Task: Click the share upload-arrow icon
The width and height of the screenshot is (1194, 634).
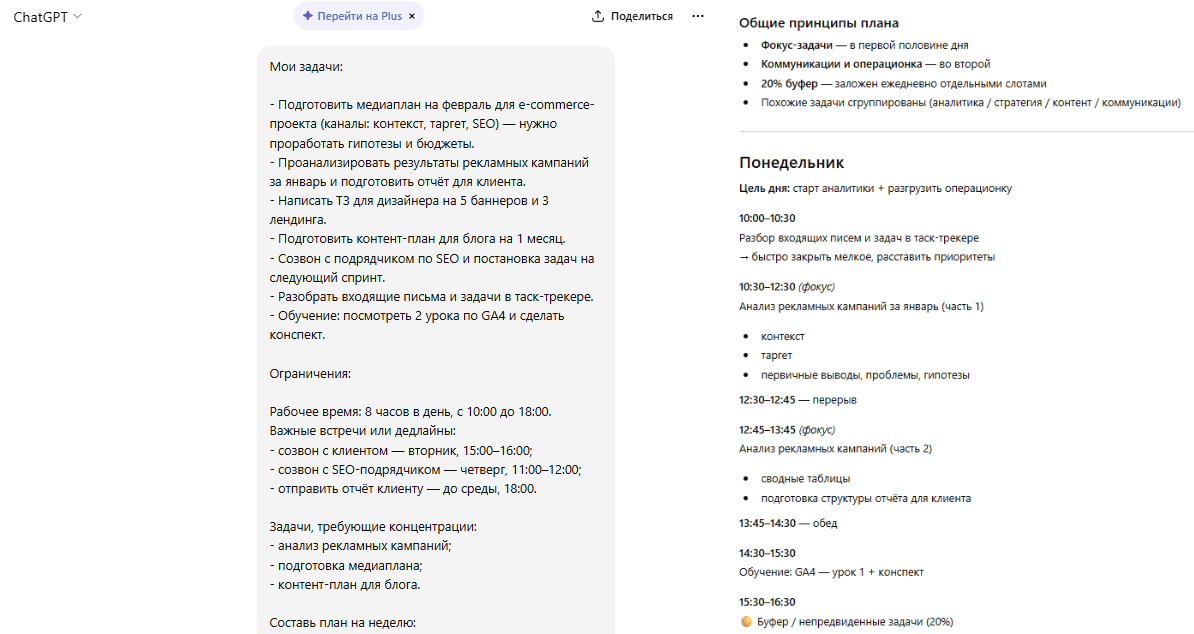Action: [599, 15]
